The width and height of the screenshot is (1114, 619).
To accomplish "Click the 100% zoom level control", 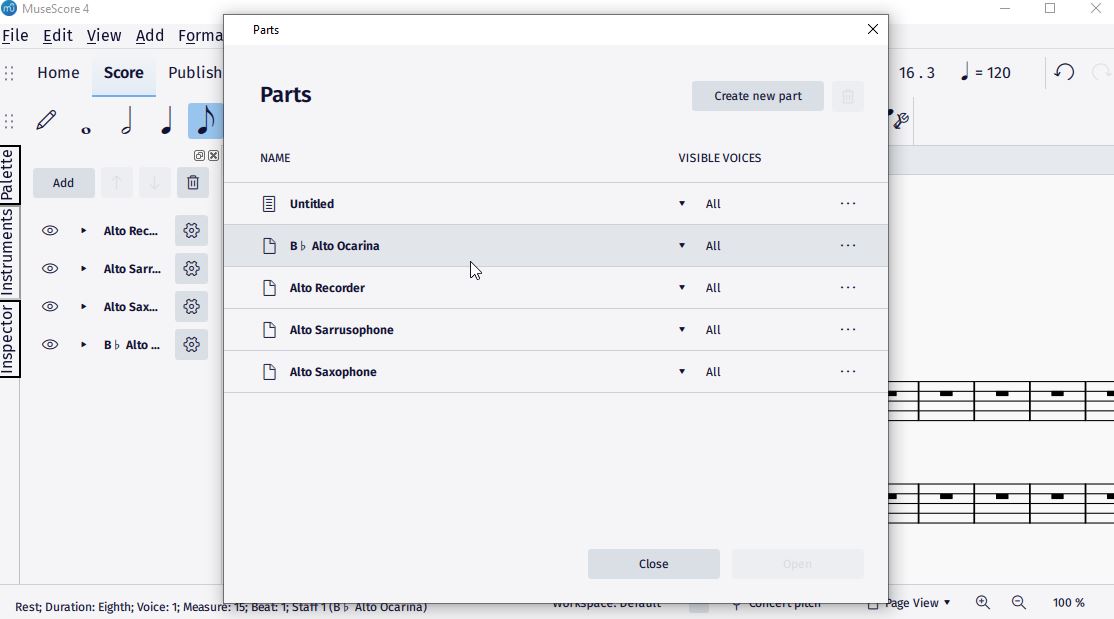I will coord(1068,602).
